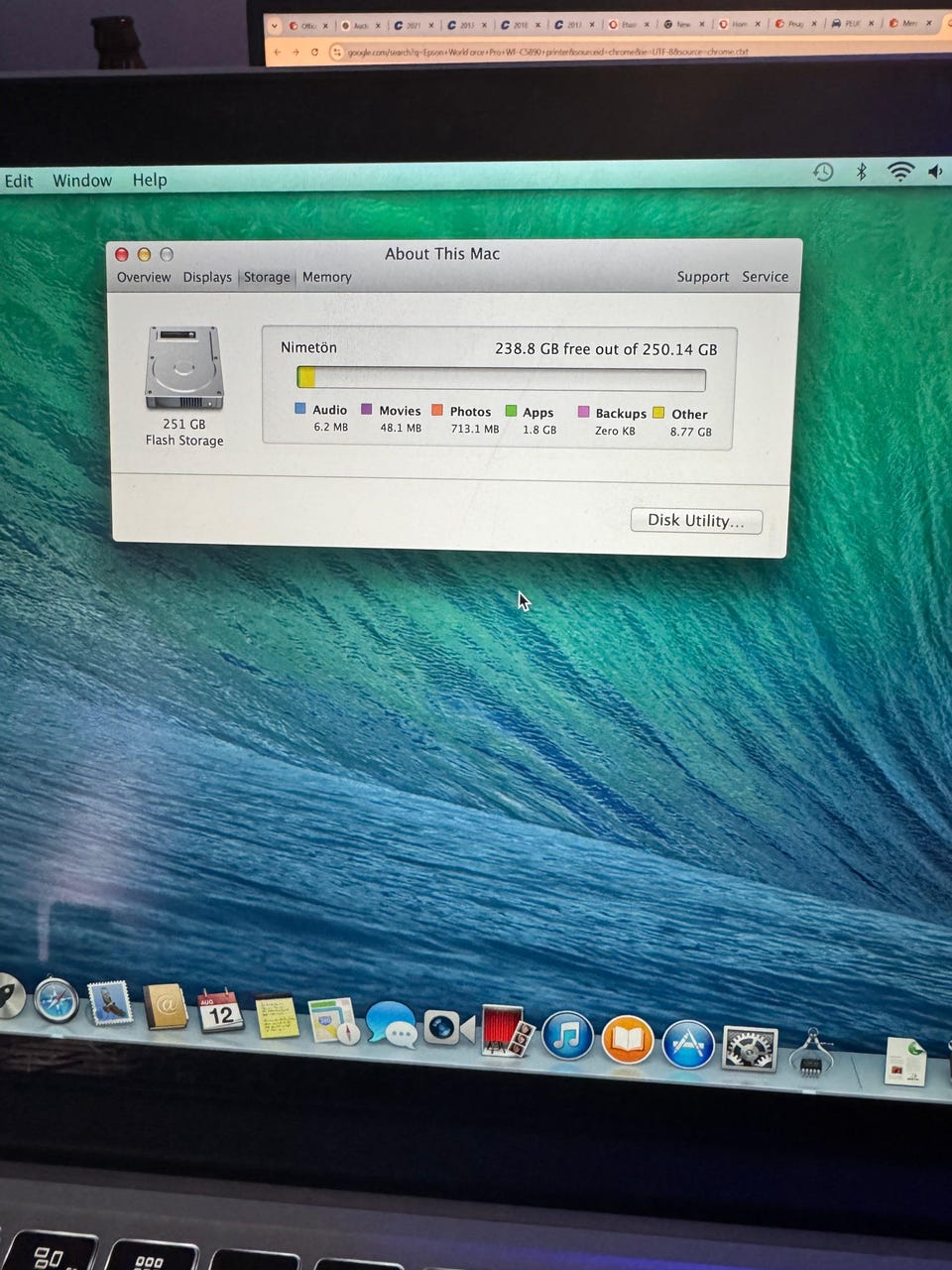Open the yellow Notes app in Dock

[277, 1016]
